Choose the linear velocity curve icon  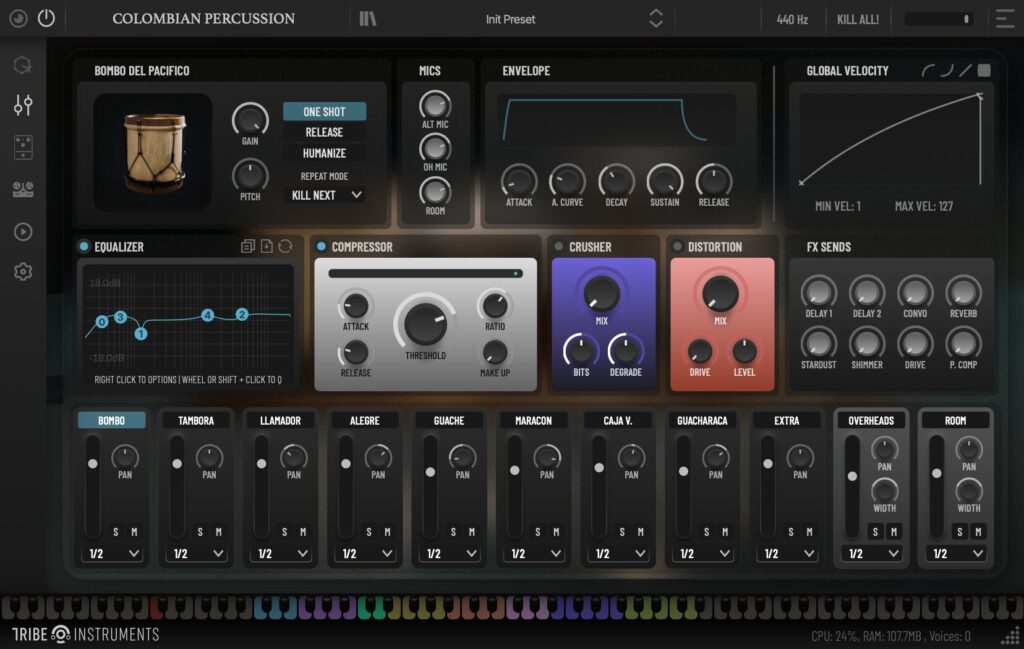coord(965,71)
